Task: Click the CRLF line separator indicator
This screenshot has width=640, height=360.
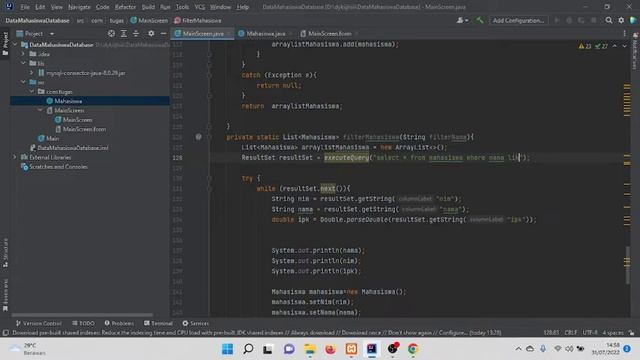Action: click(570, 333)
